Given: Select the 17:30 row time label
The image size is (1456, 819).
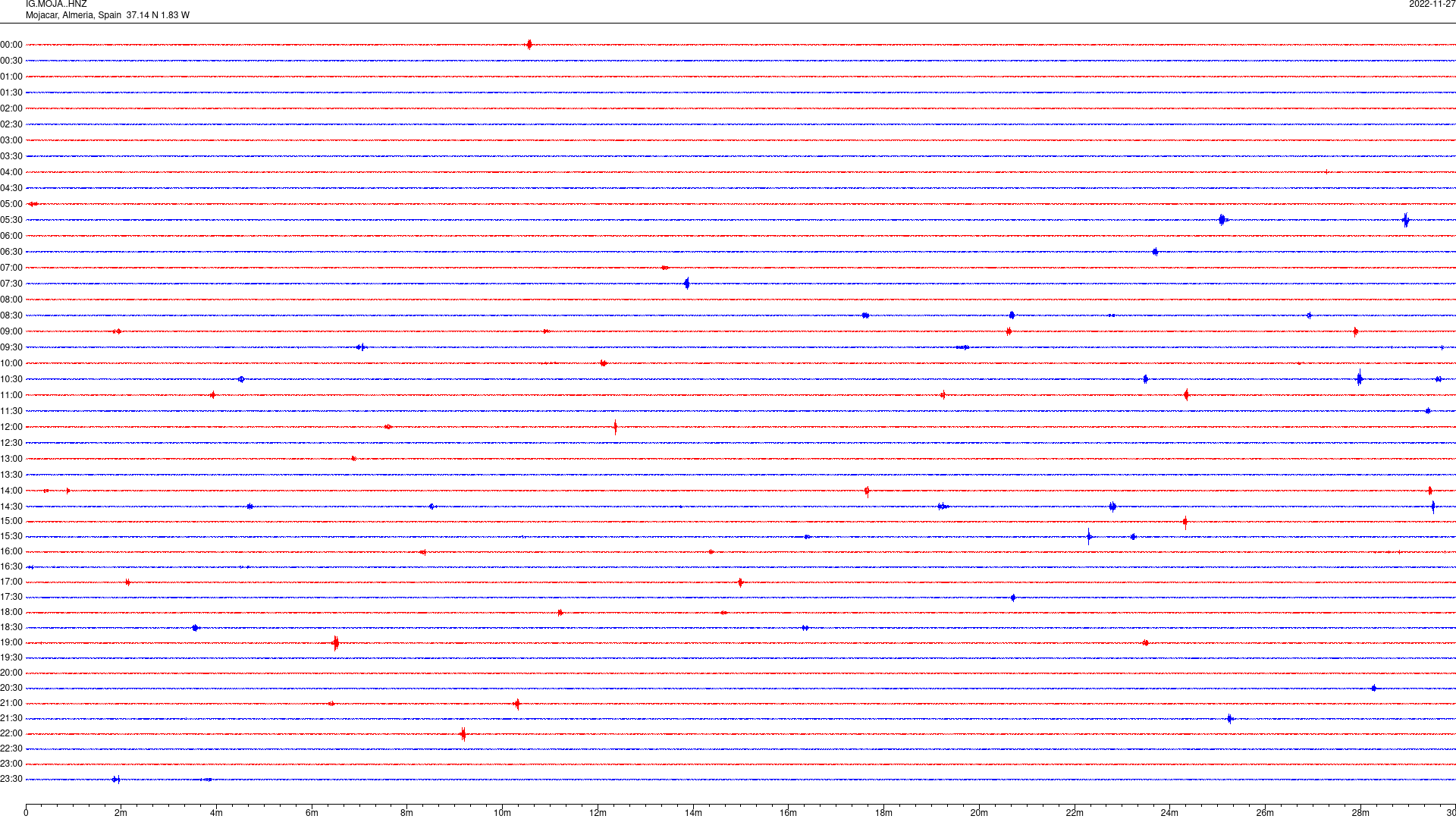Looking at the screenshot, I should click(x=11, y=597).
